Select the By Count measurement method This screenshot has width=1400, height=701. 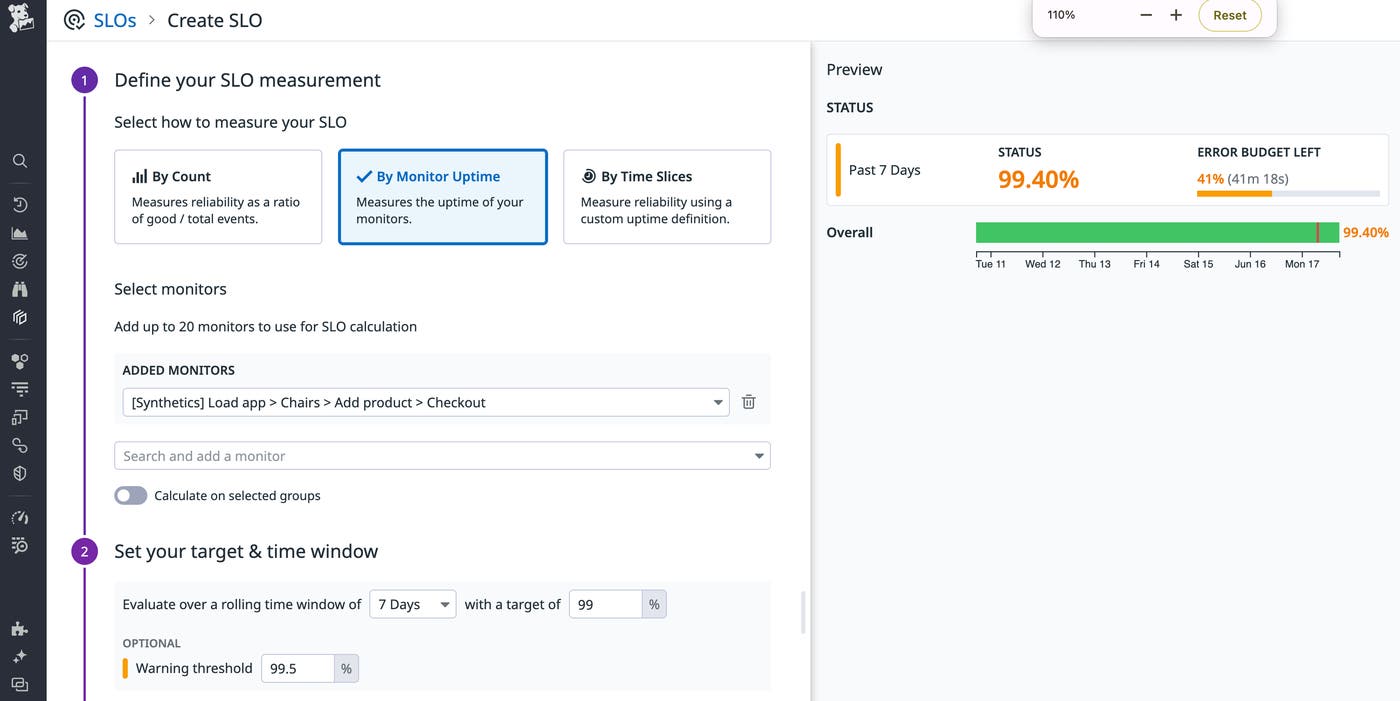point(217,196)
